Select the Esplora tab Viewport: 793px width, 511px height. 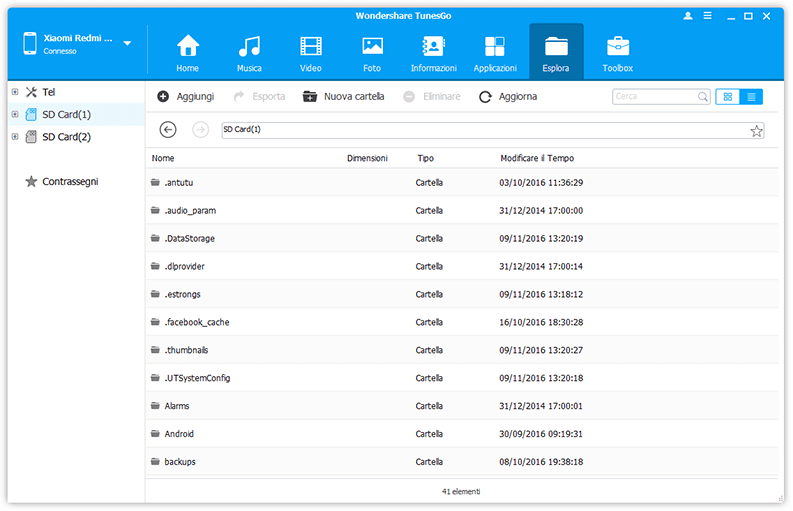coord(556,52)
